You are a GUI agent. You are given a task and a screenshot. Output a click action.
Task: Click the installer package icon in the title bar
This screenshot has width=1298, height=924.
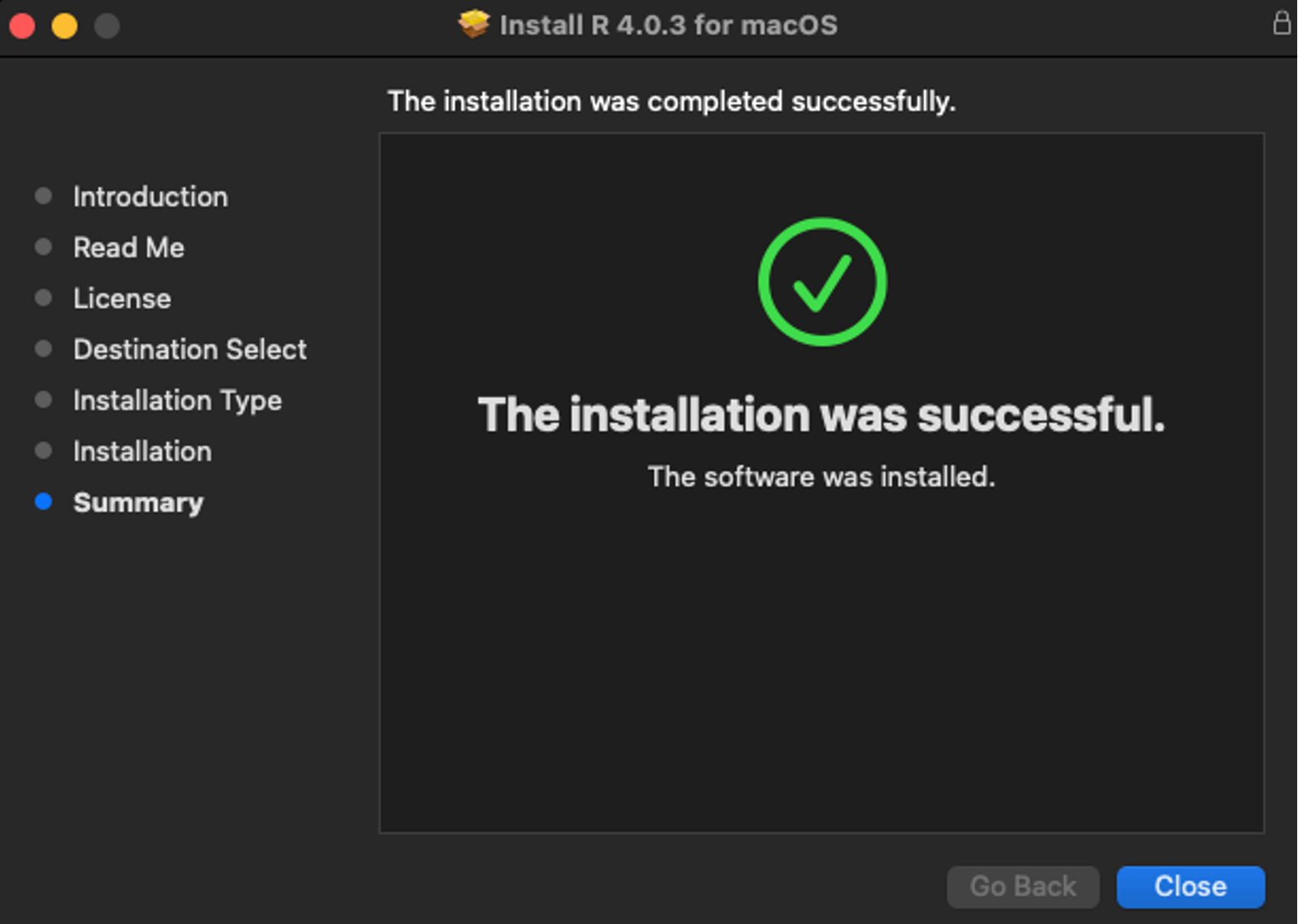coord(475,25)
